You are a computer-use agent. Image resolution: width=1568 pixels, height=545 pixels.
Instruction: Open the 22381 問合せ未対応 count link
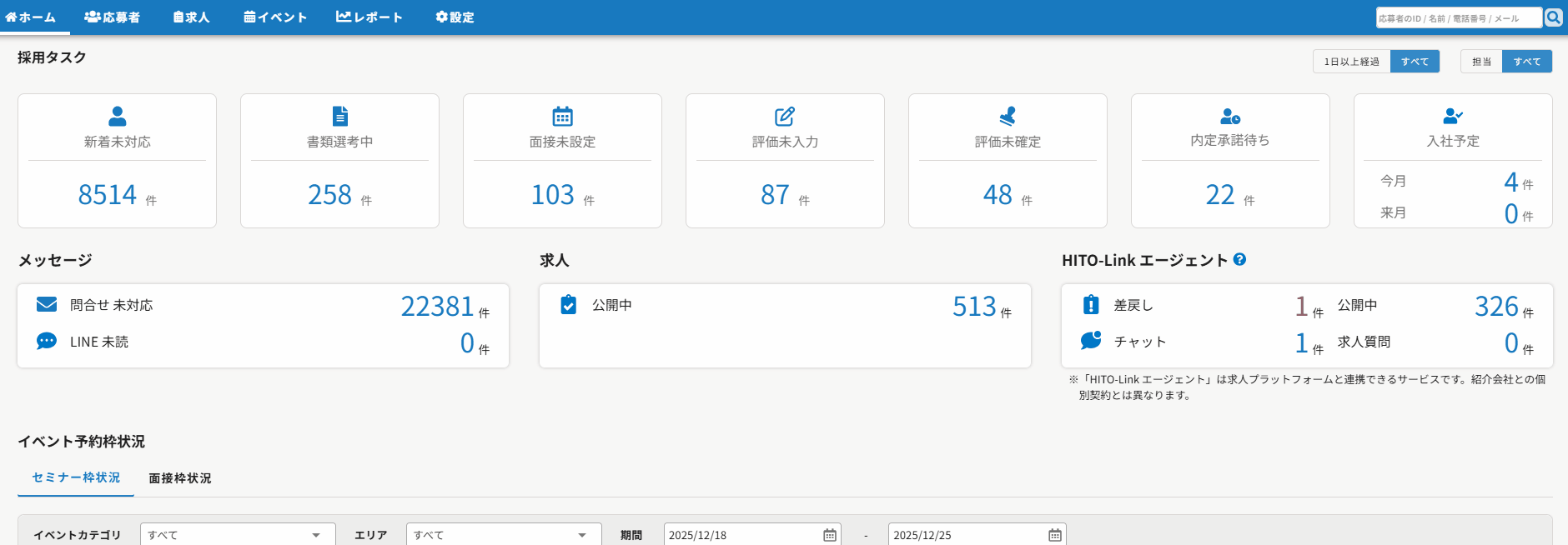click(x=437, y=307)
